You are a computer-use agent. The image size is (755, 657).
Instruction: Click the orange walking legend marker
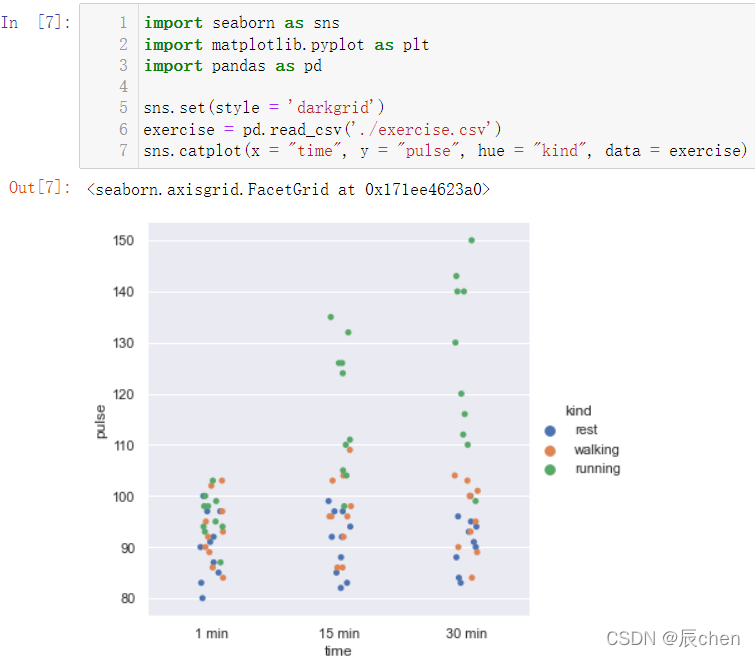click(550, 451)
